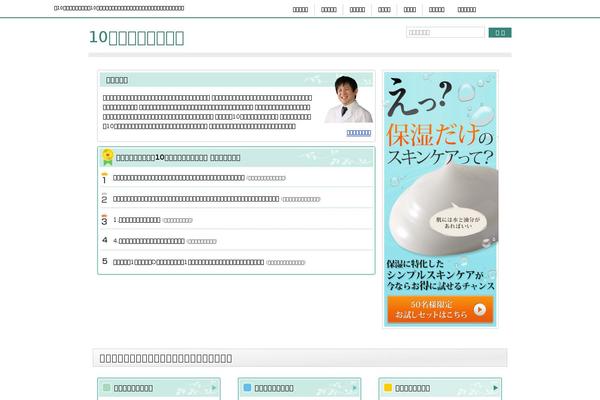Click the 保湿だけの headline in the ad banner
Image resolution: width=600 pixels, height=400 pixels.
tap(439, 135)
